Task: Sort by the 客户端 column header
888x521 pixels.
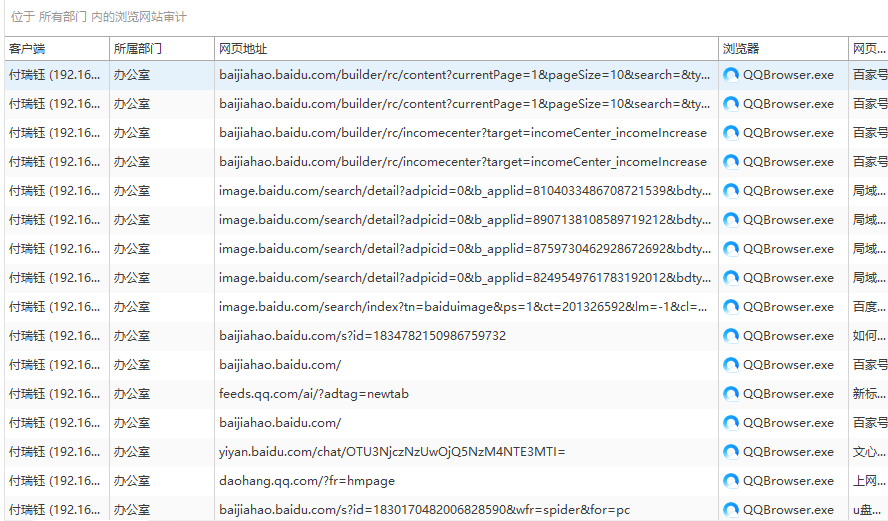Action: click(x=57, y=49)
